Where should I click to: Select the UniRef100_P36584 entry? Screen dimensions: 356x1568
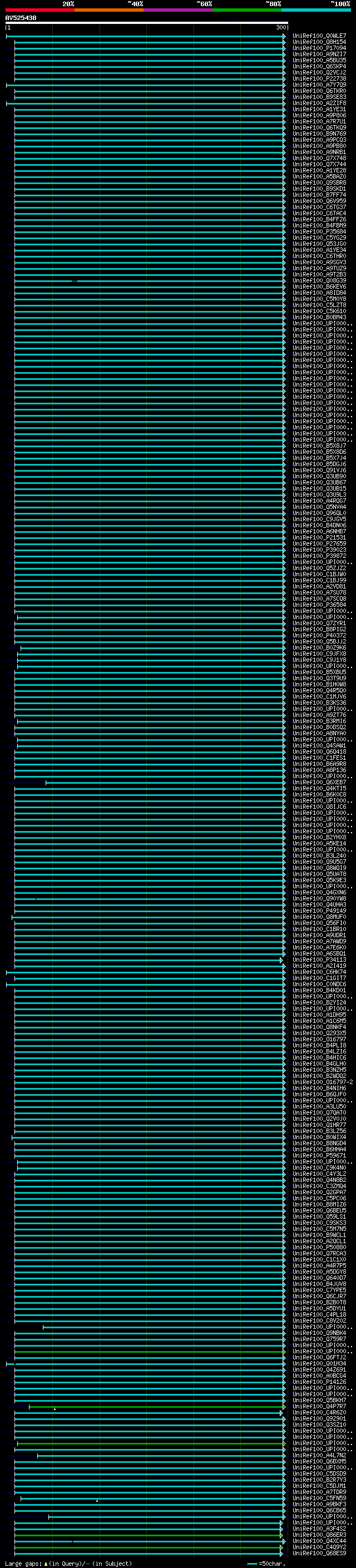(x=319, y=605)
